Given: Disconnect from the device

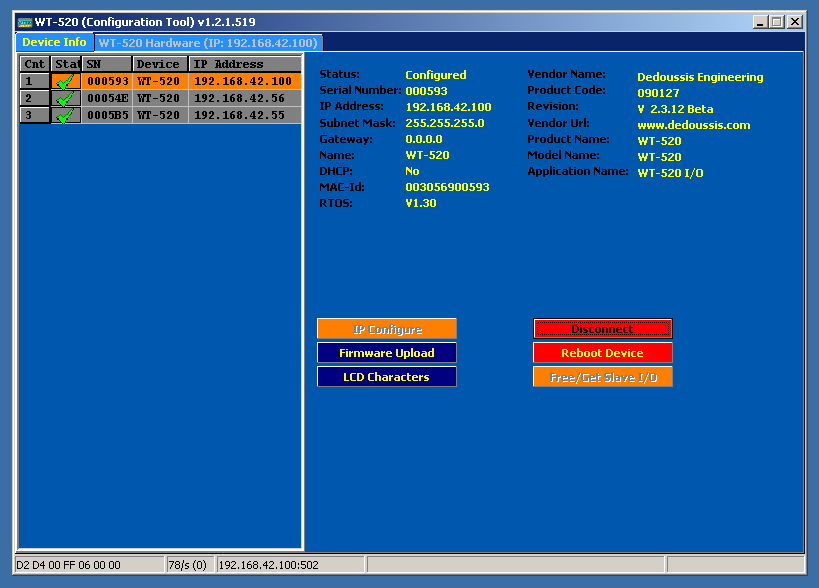Looking at the screenshot, I should point(603,329).
